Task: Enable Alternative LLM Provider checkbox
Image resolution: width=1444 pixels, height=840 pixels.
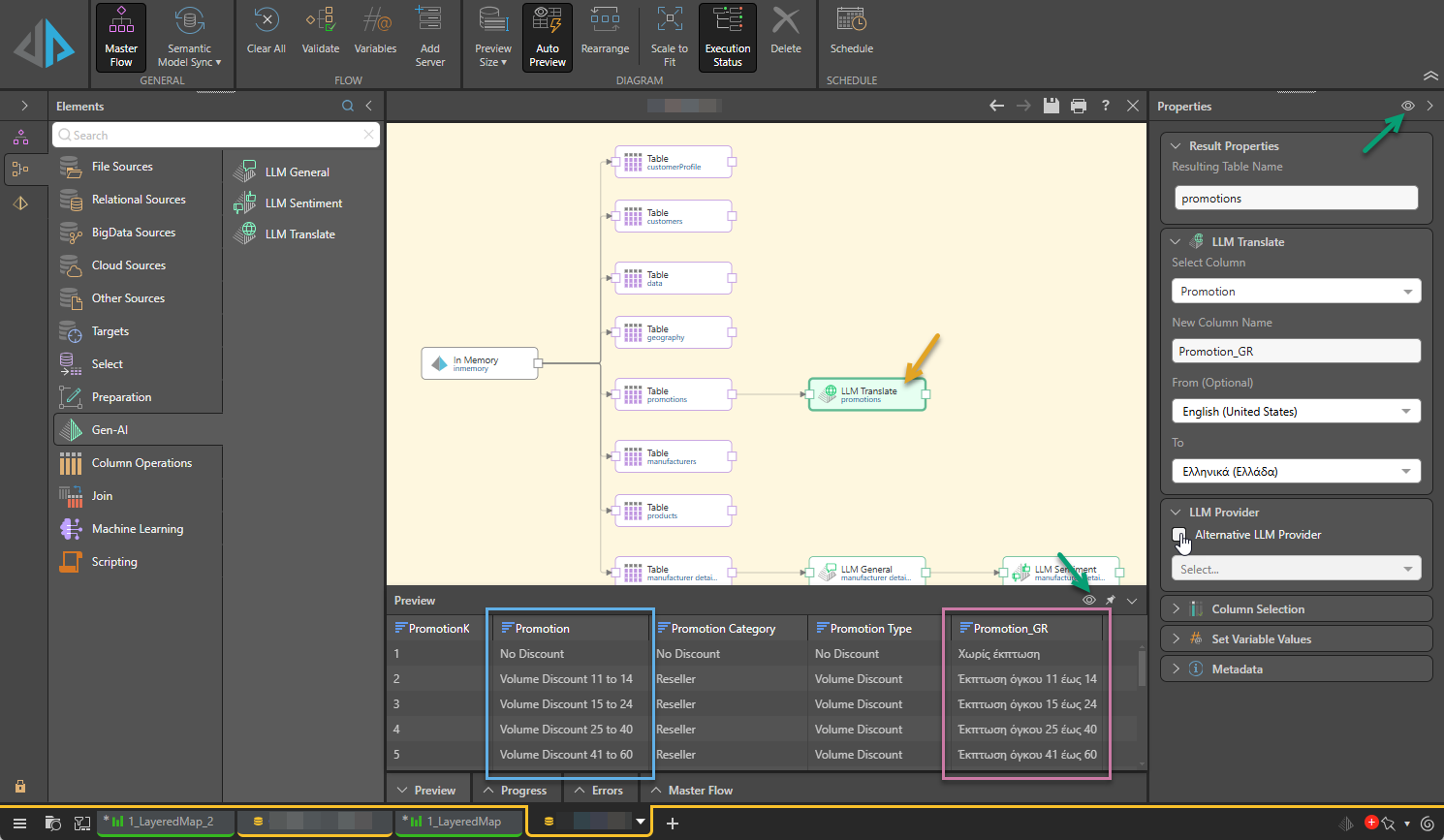Action: pos(1179,535)
